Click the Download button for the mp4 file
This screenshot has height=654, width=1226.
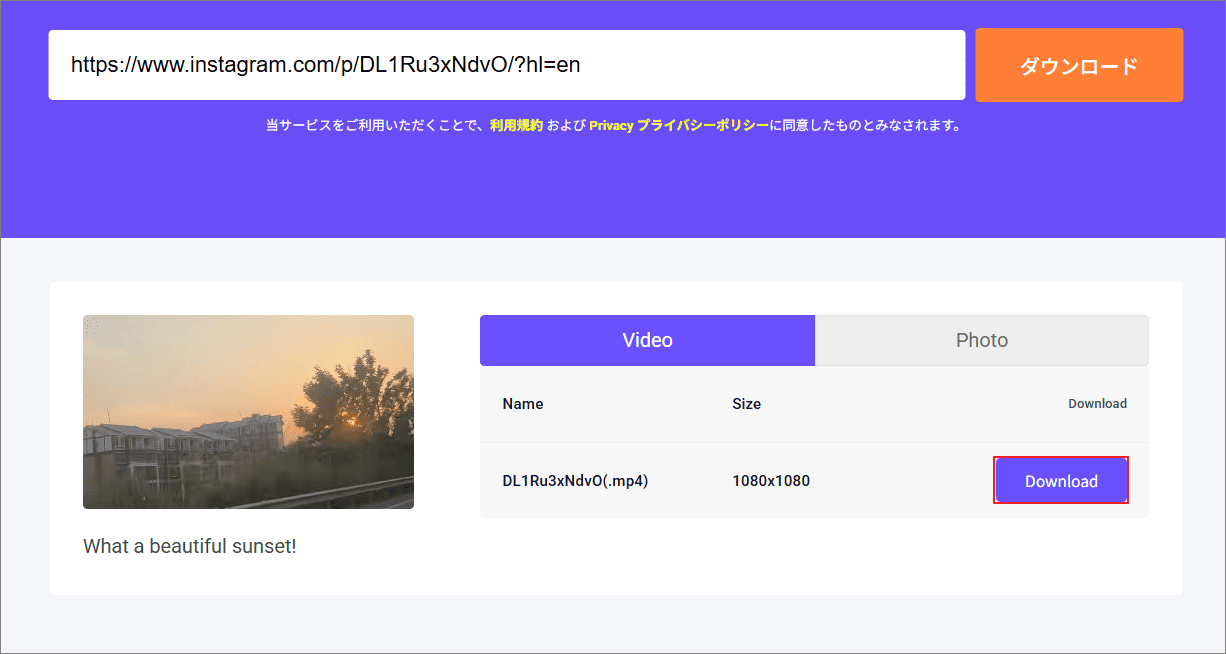coord(1060,480)
